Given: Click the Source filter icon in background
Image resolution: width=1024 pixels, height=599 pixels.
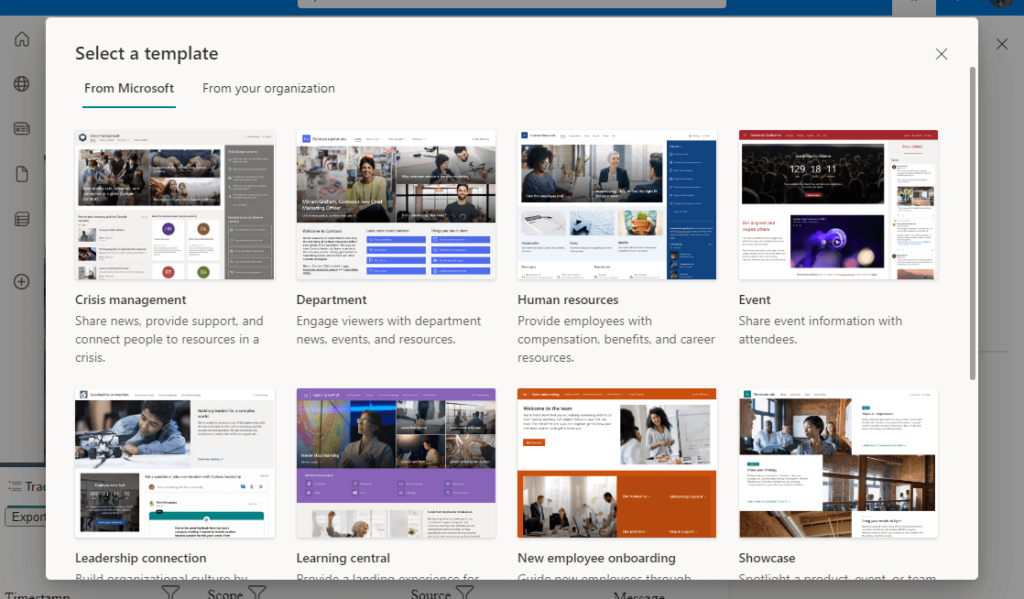Looking at the screenshot, I should click(x=464, y=593).
